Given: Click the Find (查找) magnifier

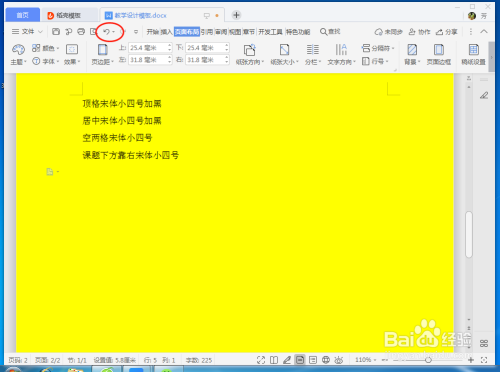Looking at the screenshot, I should coord(323,32).
